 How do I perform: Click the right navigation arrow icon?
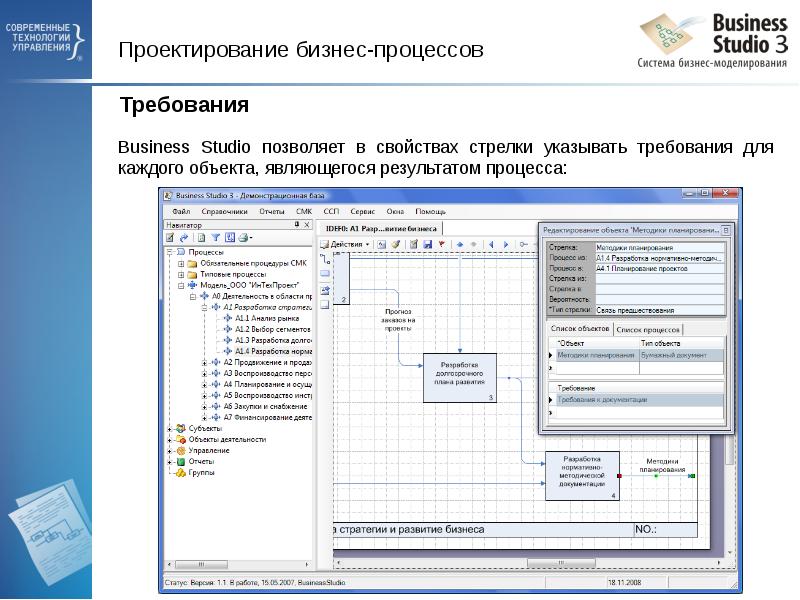click(x=506, y=244)
